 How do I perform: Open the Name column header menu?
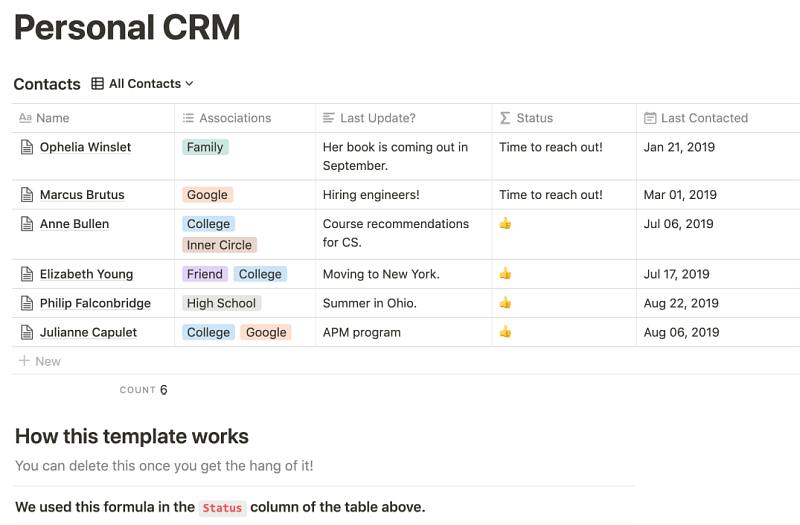pos(53,118)
